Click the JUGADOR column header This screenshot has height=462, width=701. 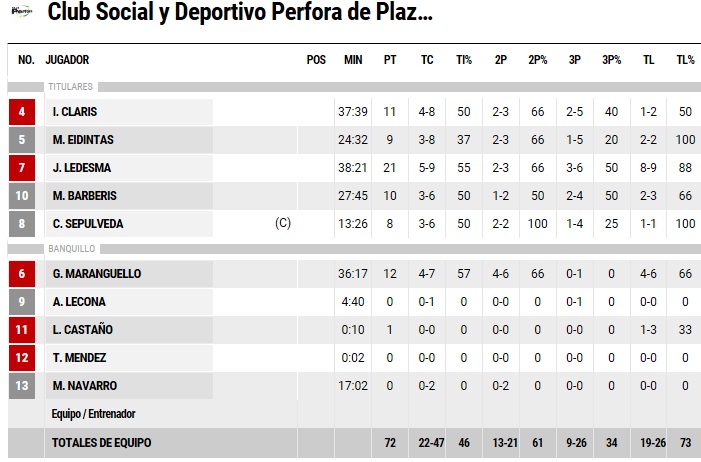coord(68,60)
